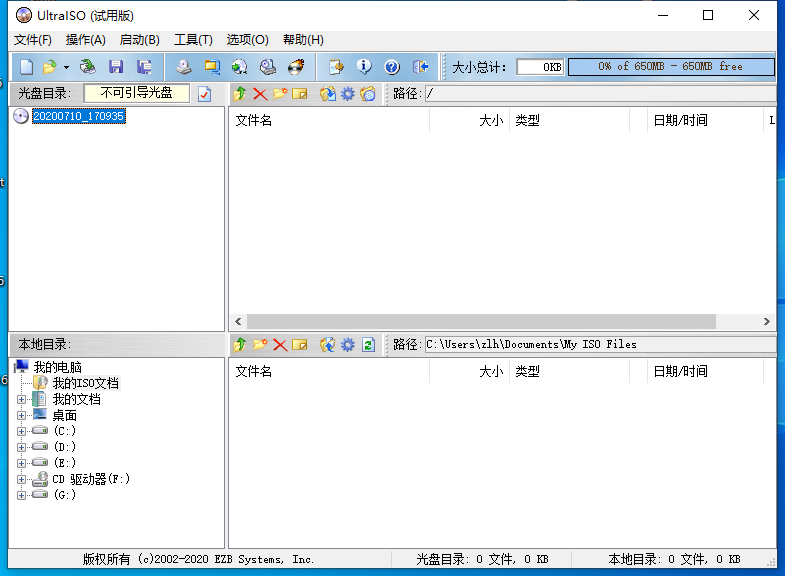The height and width of the screenshot is (576, 785).
Task: Open the 文件(F) menu
Action: click(x=33, y=40)
